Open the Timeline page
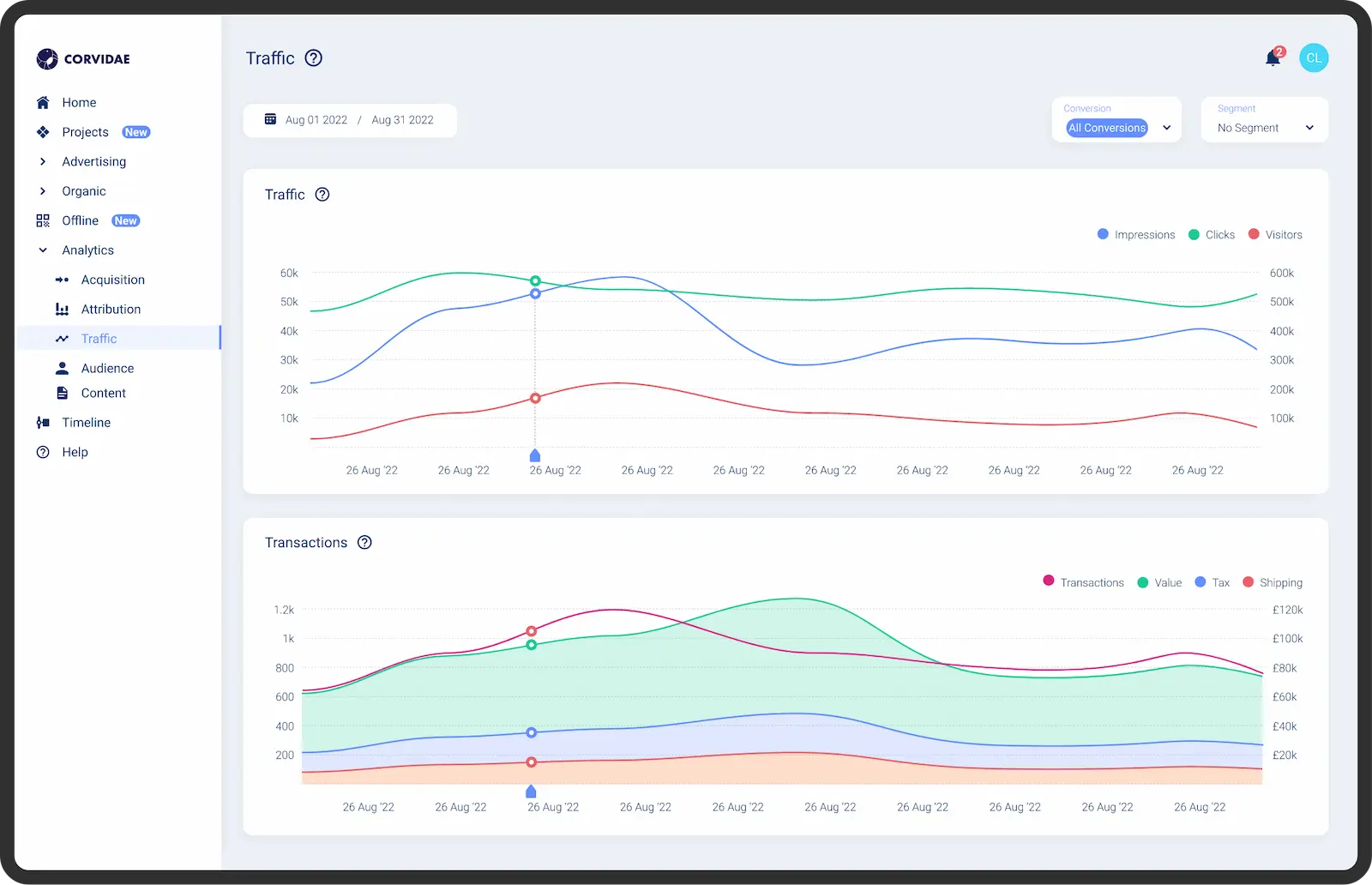This screenshot has width=1372, height=885. pyautogui.click(x=86, y=422)
